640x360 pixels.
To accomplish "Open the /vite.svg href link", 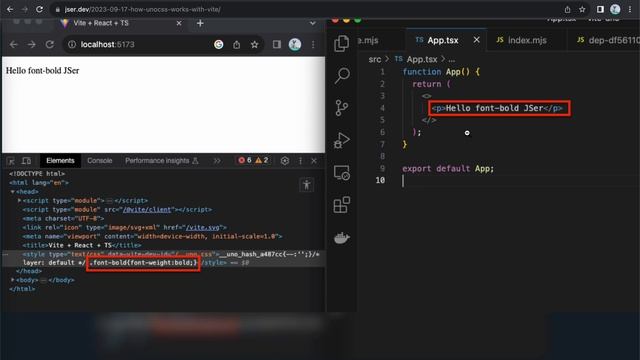I will point(203,227).
